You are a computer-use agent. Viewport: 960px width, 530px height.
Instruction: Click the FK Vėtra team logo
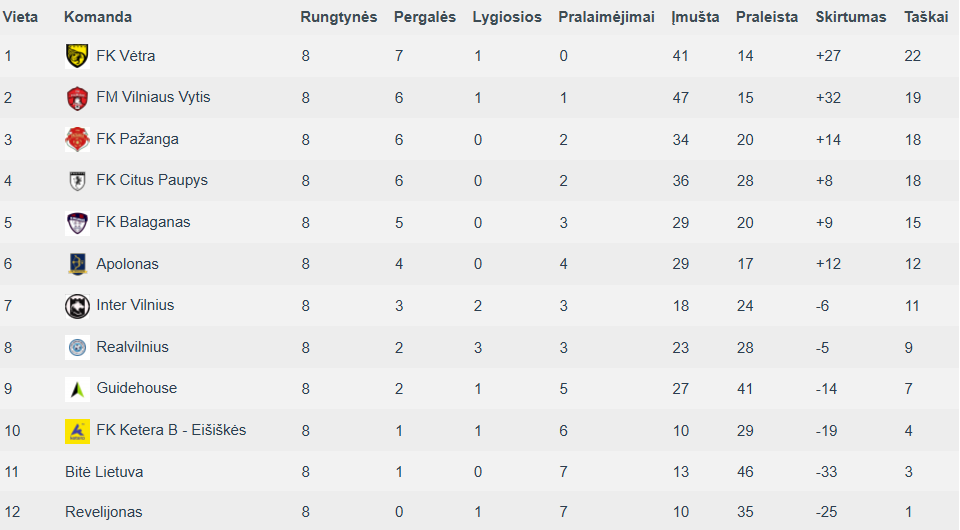tap(77, 56)
